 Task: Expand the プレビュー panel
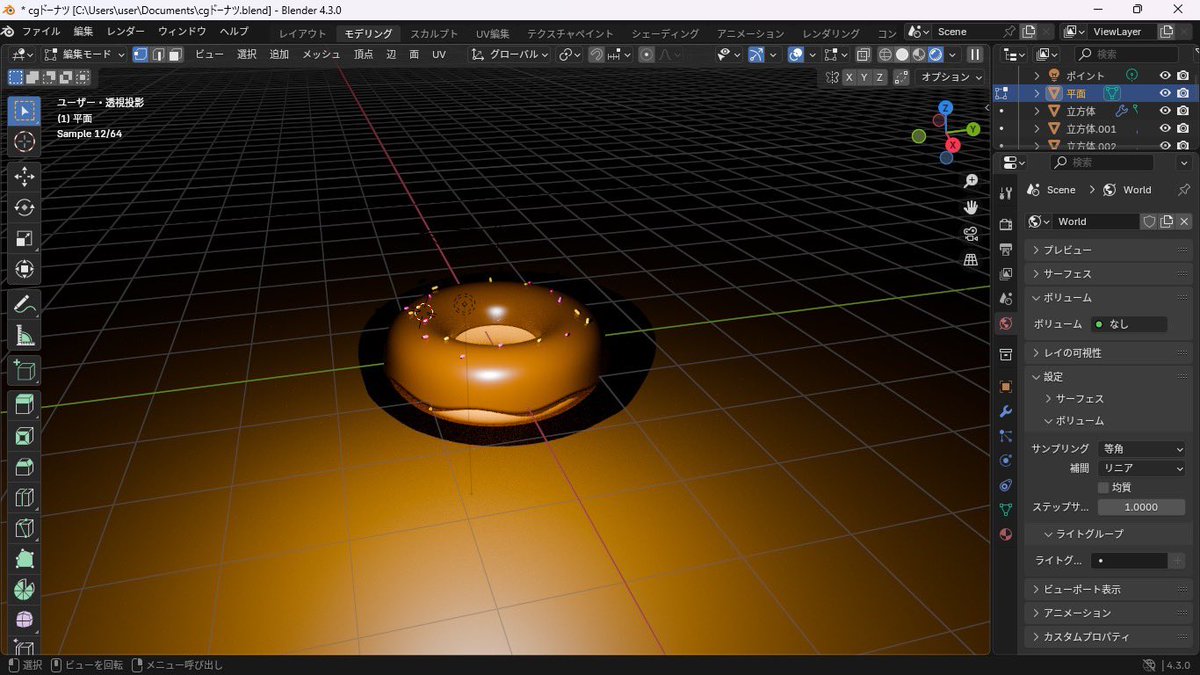point(1108,250)
